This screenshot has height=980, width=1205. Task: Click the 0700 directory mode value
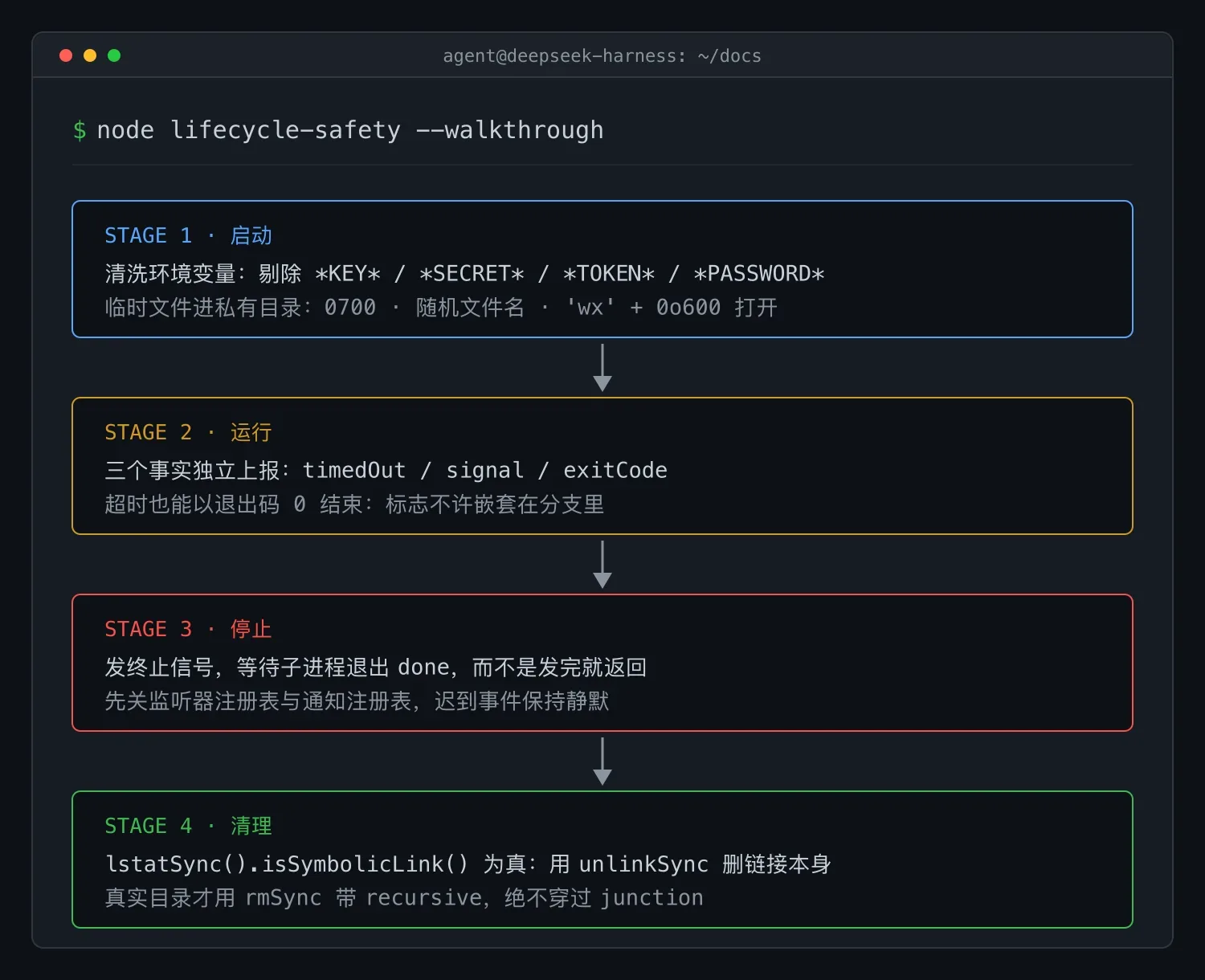(x=350, y=308)
